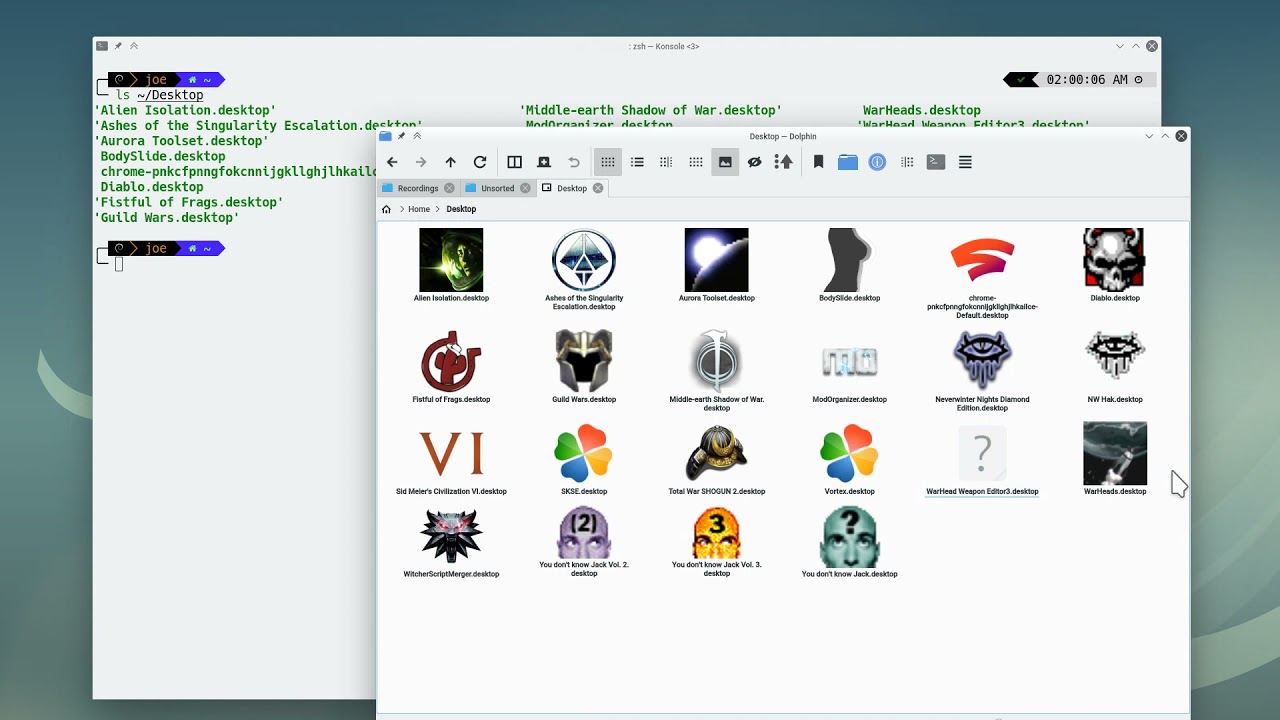Toggle image previews in Dolphin

725,162
